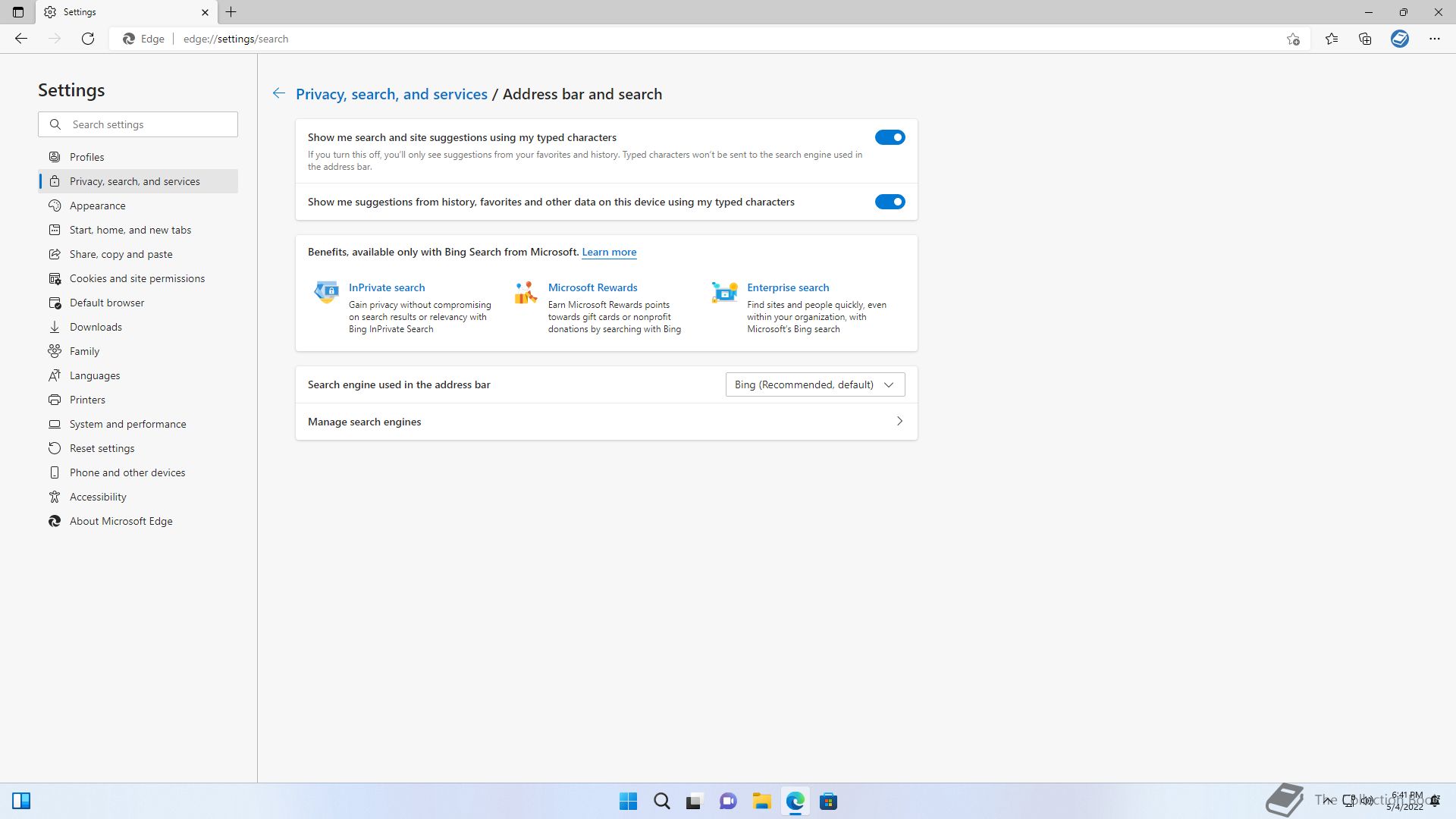1456x819 pixels.
Task: Open System and performance settings
Action: (x=138, y=424)
